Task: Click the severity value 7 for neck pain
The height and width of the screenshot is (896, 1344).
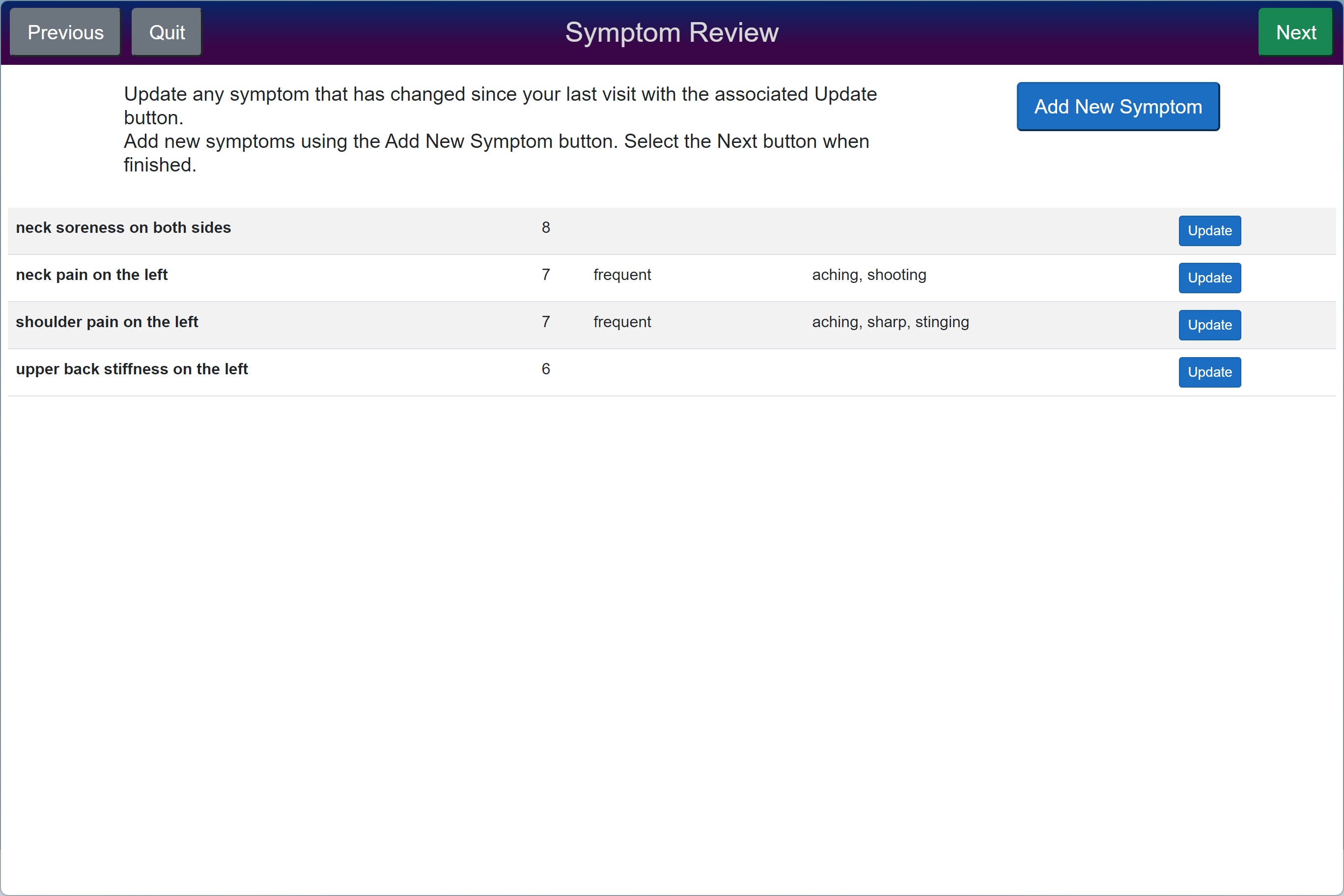Action: [x=546, y=275]
